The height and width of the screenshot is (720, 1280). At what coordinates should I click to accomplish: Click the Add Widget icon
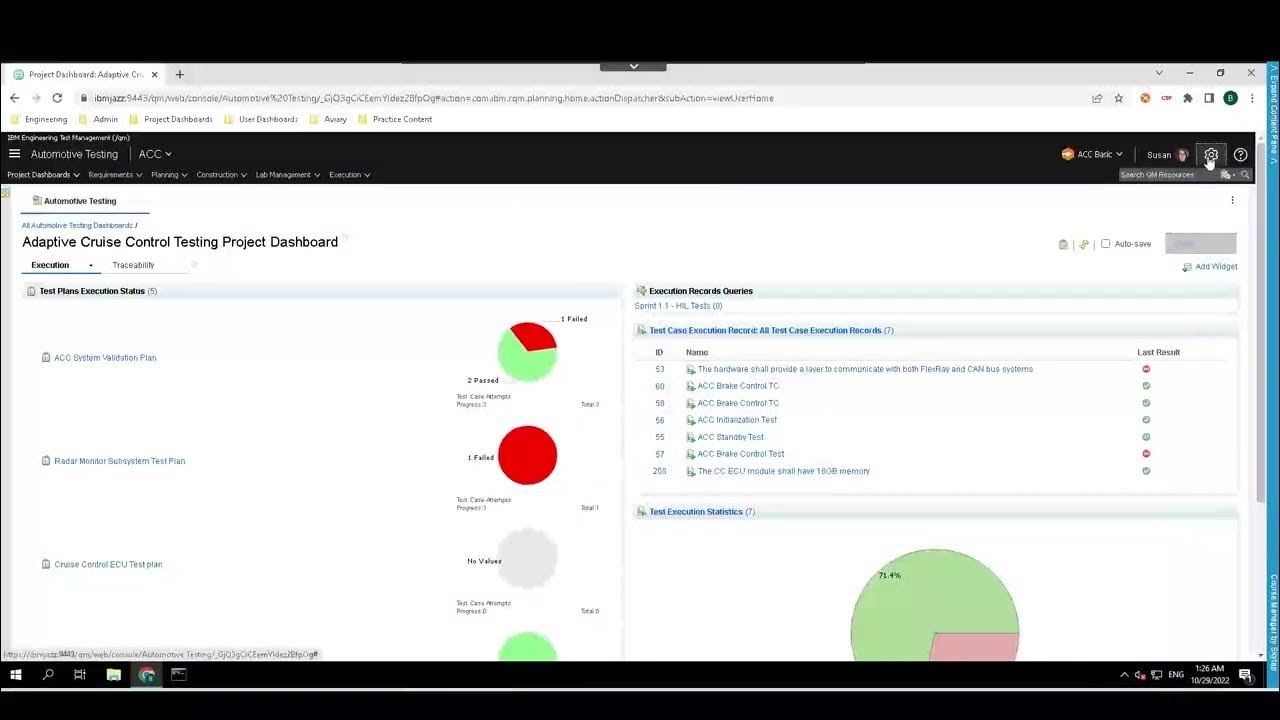(x=1187, y=267)
